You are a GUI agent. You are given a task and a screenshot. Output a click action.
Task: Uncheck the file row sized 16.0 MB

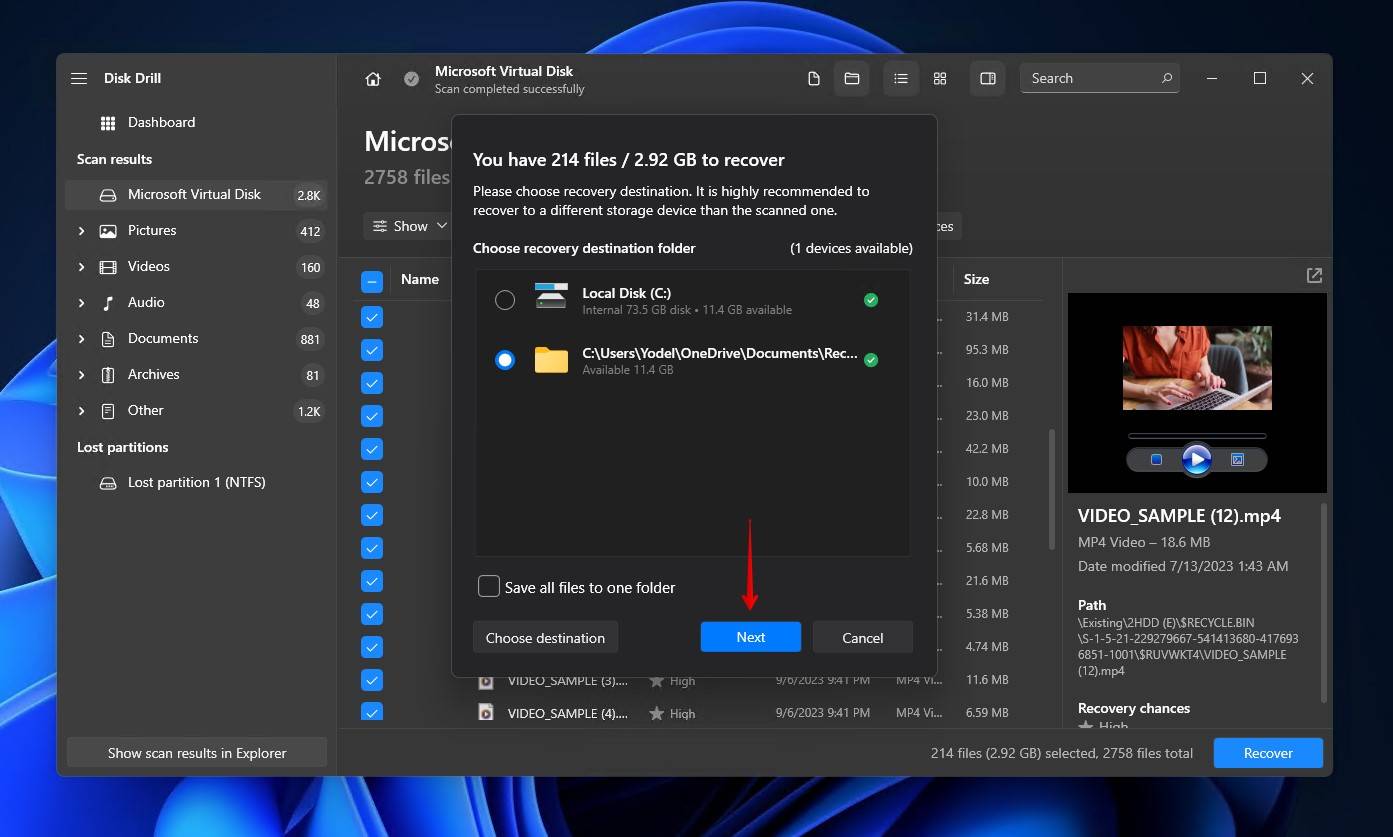click(x=372, y=383)
